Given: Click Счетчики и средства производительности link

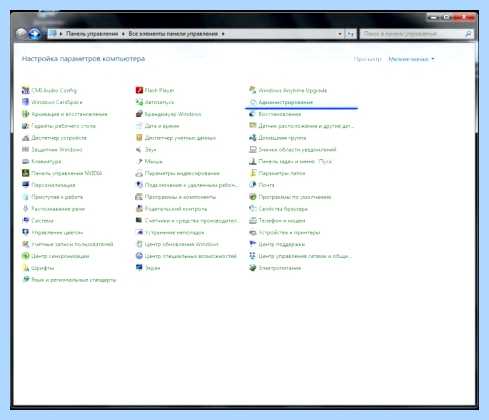Looking at the screenshot, I should [x=192, y=220].
